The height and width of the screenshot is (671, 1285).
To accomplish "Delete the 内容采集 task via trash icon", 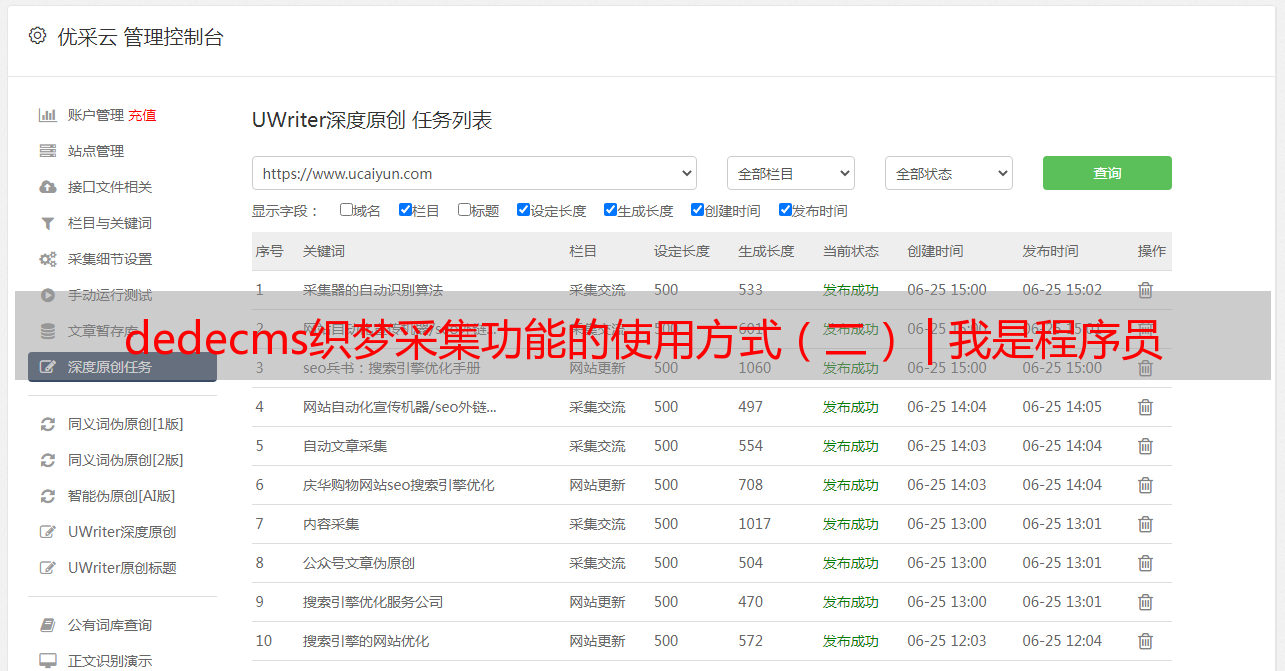I will [x=1146, y=524].
